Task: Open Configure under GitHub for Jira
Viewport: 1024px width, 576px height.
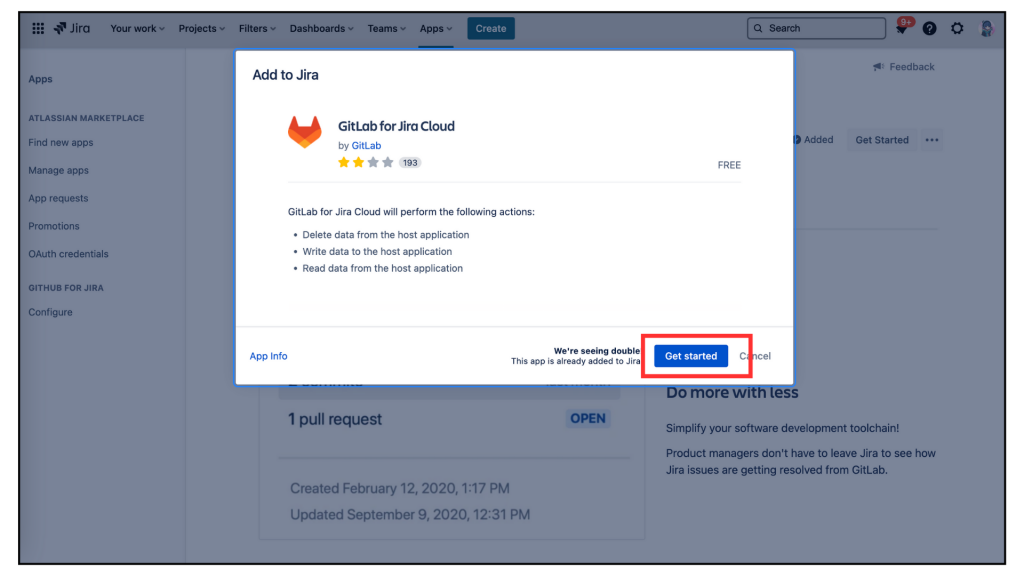Action: pyautogui.click(x=50, y=312)
